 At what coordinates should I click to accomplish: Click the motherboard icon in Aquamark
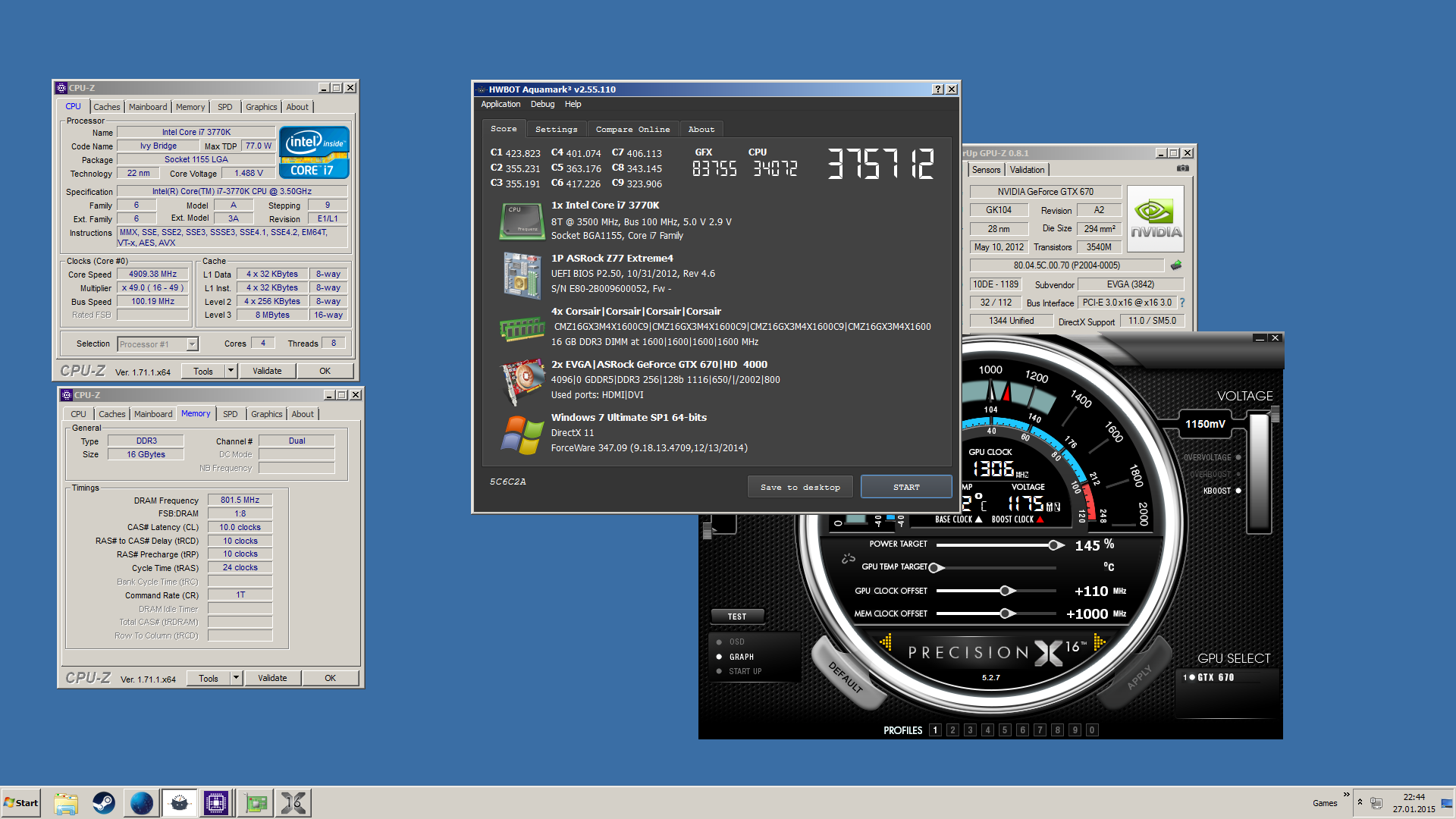tap(522, 275)
